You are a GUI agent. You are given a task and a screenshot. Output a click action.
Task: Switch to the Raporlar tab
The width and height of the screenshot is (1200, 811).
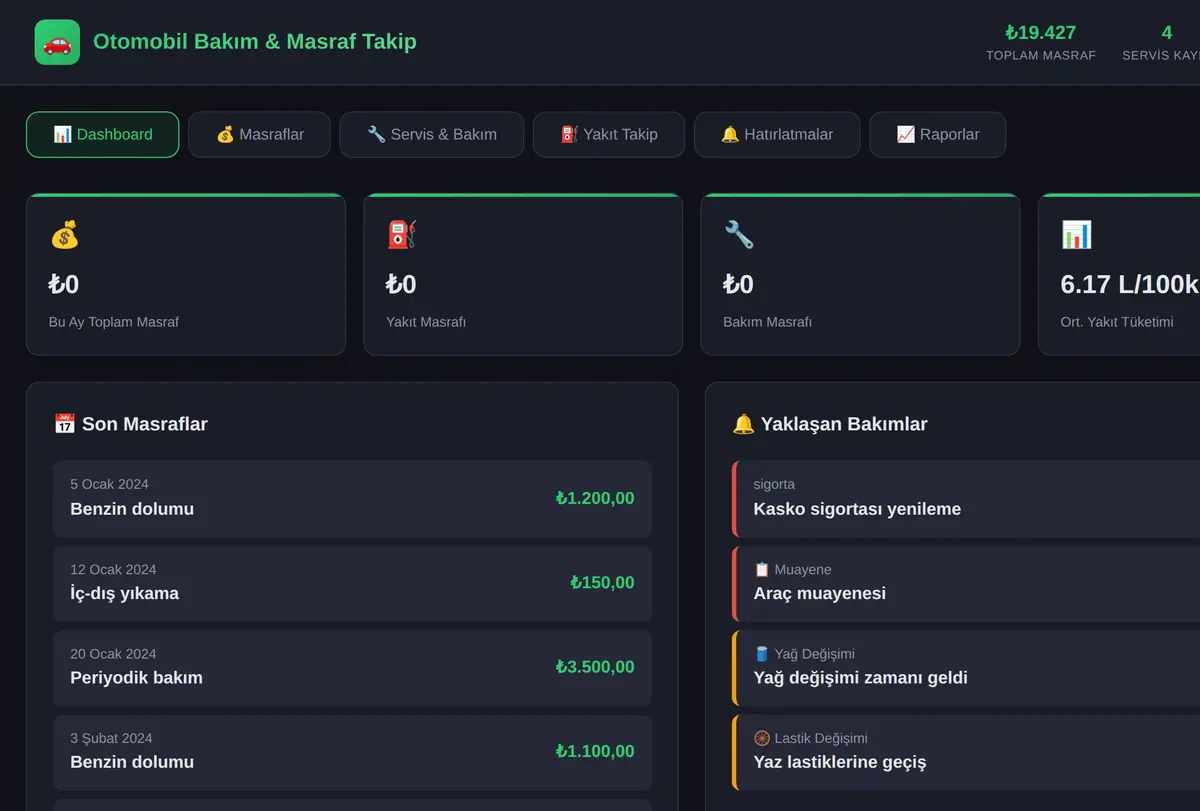(x=938, y=135)
